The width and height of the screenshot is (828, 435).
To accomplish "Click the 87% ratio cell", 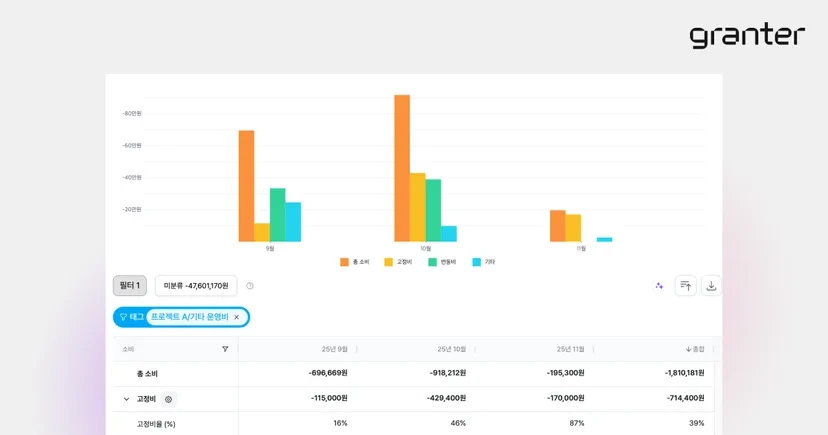I will pos(577,423).
